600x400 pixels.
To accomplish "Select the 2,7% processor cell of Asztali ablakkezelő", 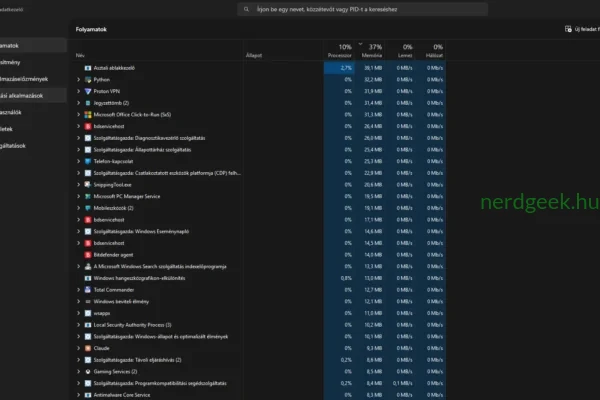I will tap(339, 68).
